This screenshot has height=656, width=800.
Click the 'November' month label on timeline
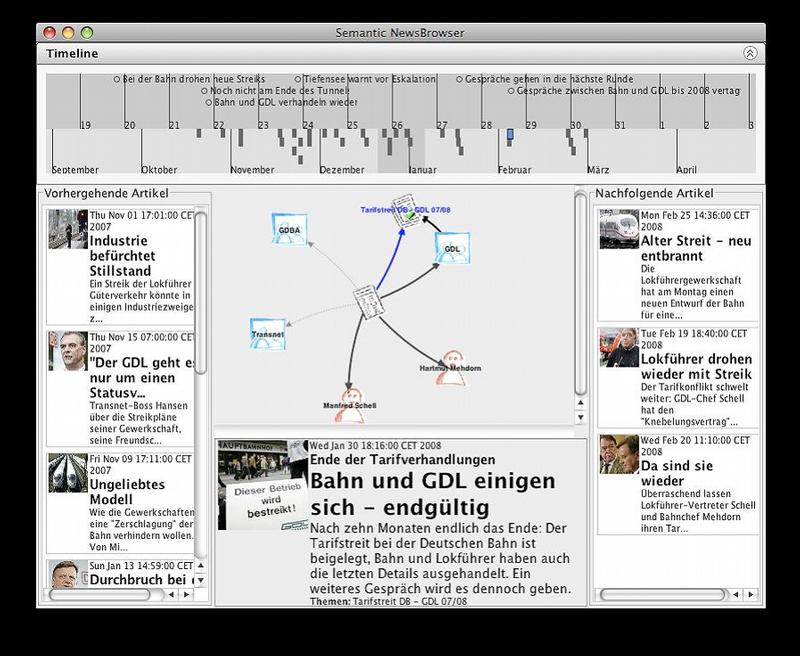pos(253,169)
